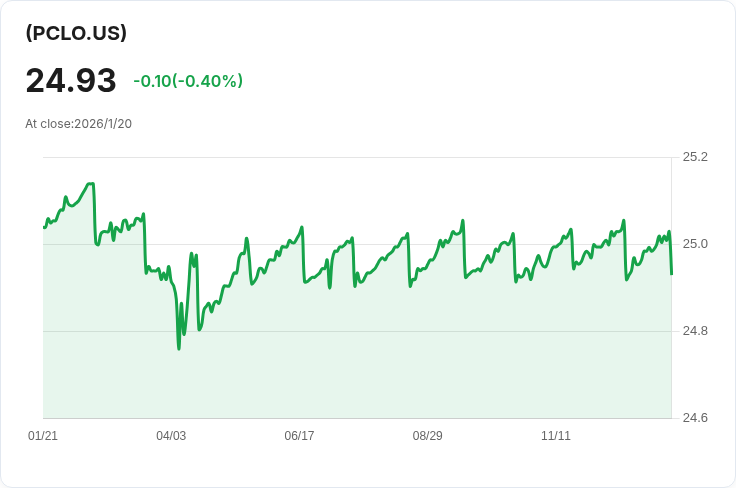The height and width of the screenshot is (488, 736).
Task: Click the At close:2026/1/20 date label
Action: coord(79,124)
